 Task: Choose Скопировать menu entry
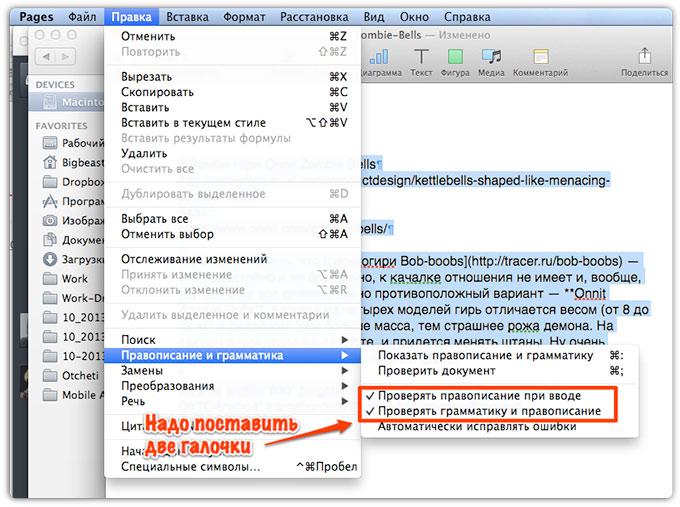pos(233,92)
